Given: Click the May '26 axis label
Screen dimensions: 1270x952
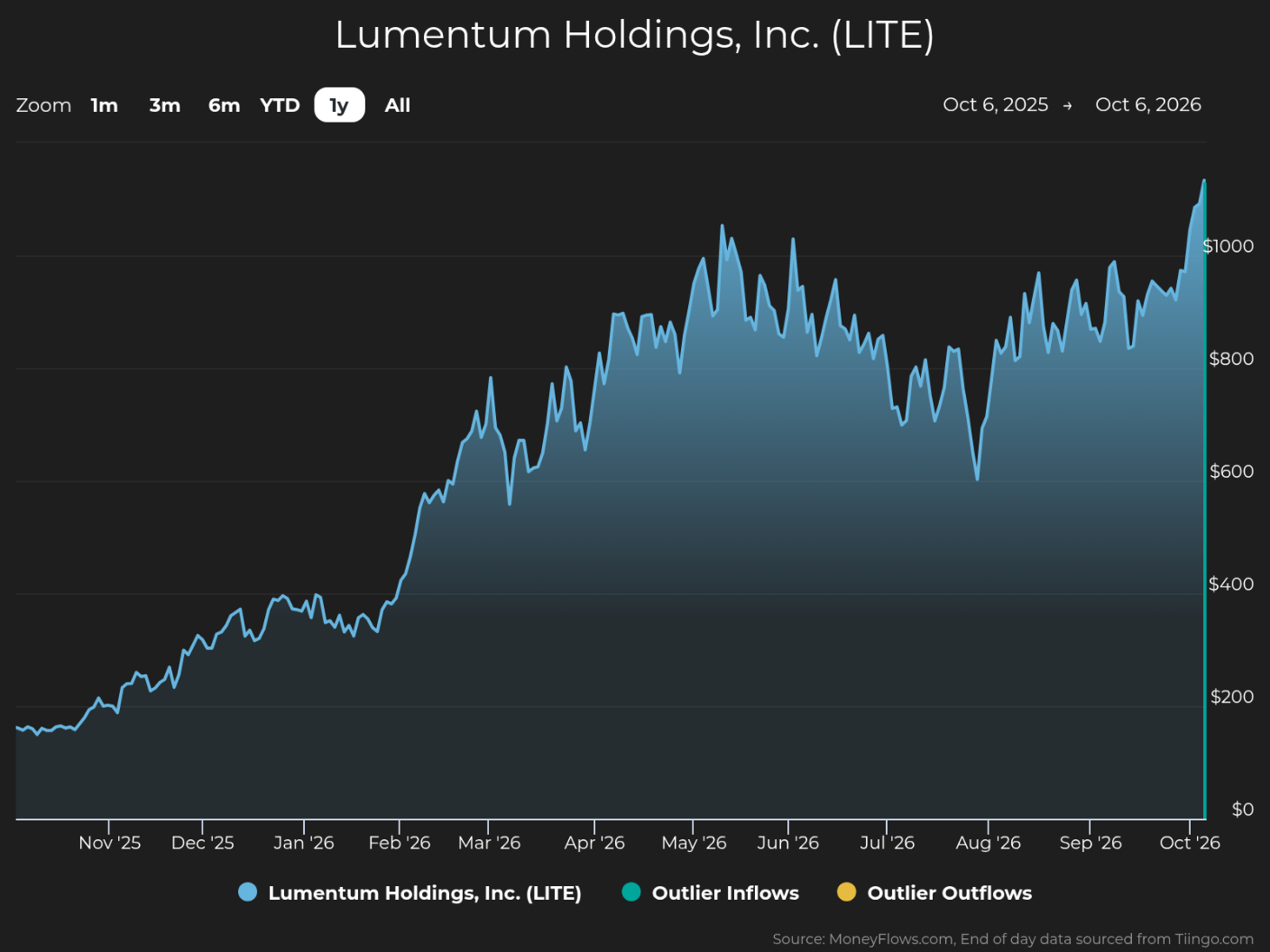Looking at the screenshot, I should (x=694, y=843).
